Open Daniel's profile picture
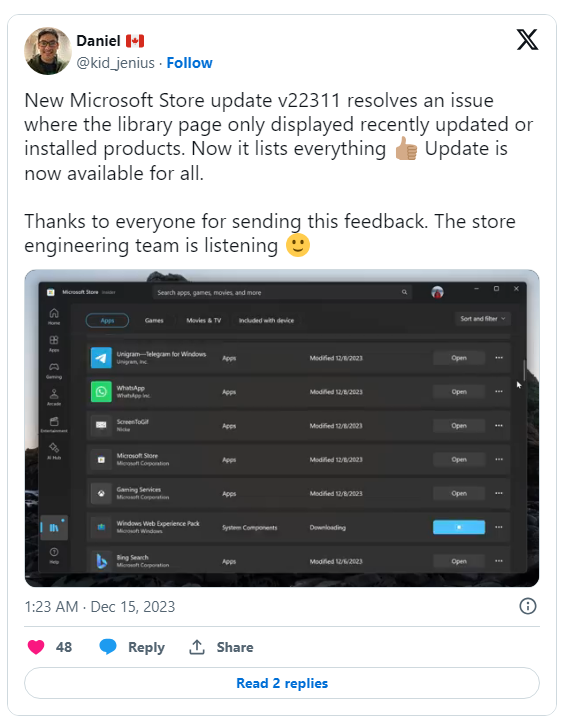This screenshot has width=565, height=724. pos(48,51)
